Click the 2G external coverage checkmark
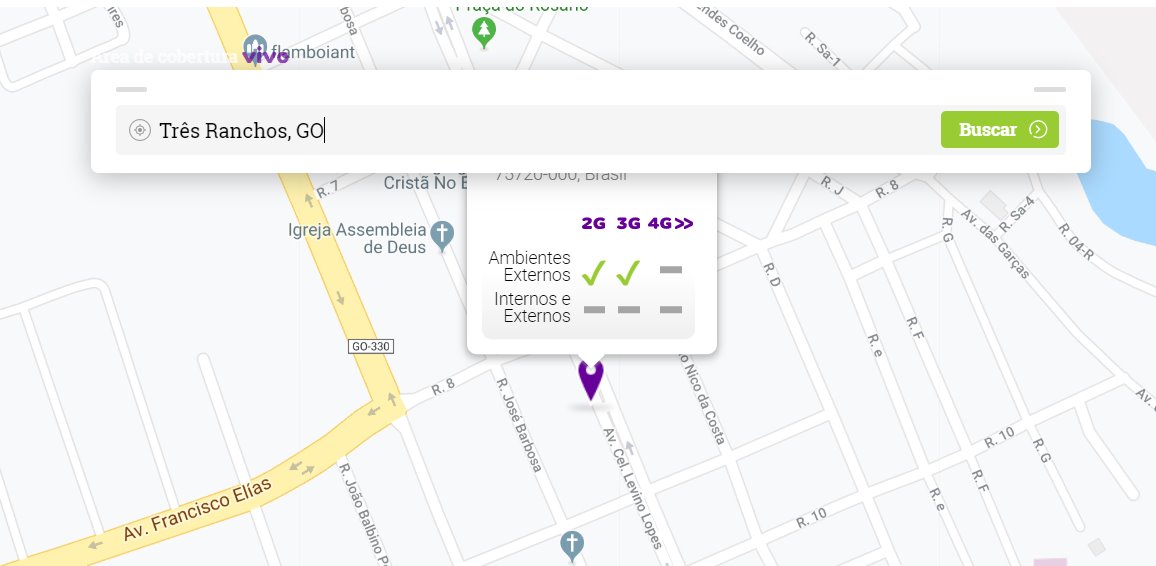The image size is (1156, 566). click(594, 271)
